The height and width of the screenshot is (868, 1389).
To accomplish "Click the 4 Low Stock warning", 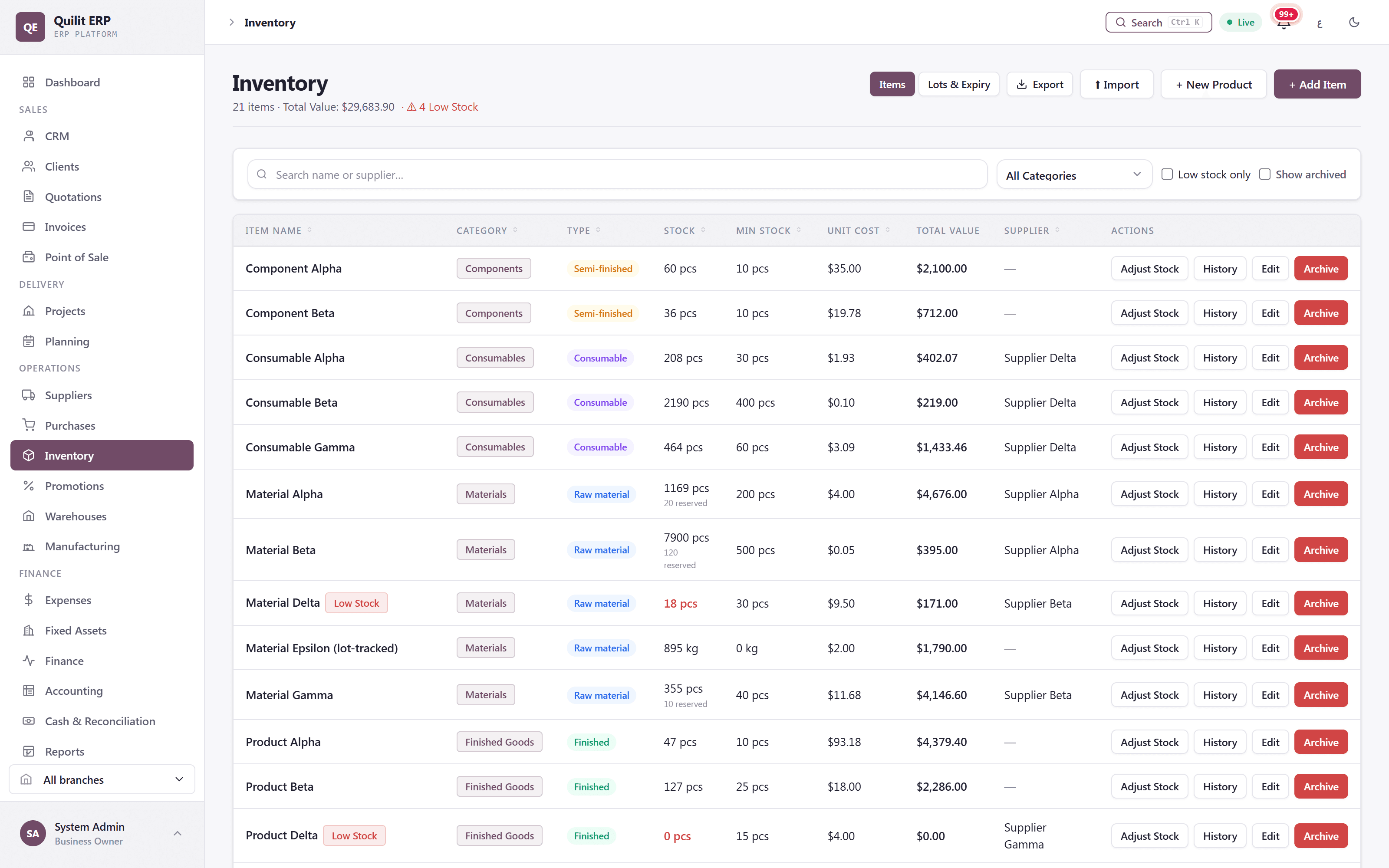I will pyautogui.click(x=442, y=107).
